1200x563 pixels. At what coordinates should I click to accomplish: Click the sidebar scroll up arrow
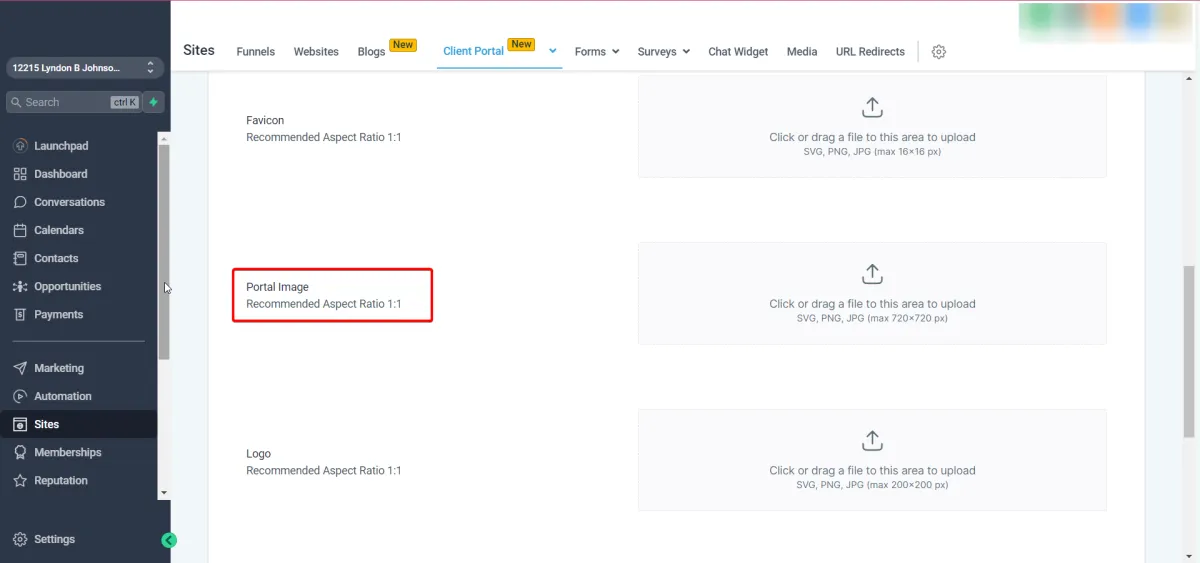164,139
